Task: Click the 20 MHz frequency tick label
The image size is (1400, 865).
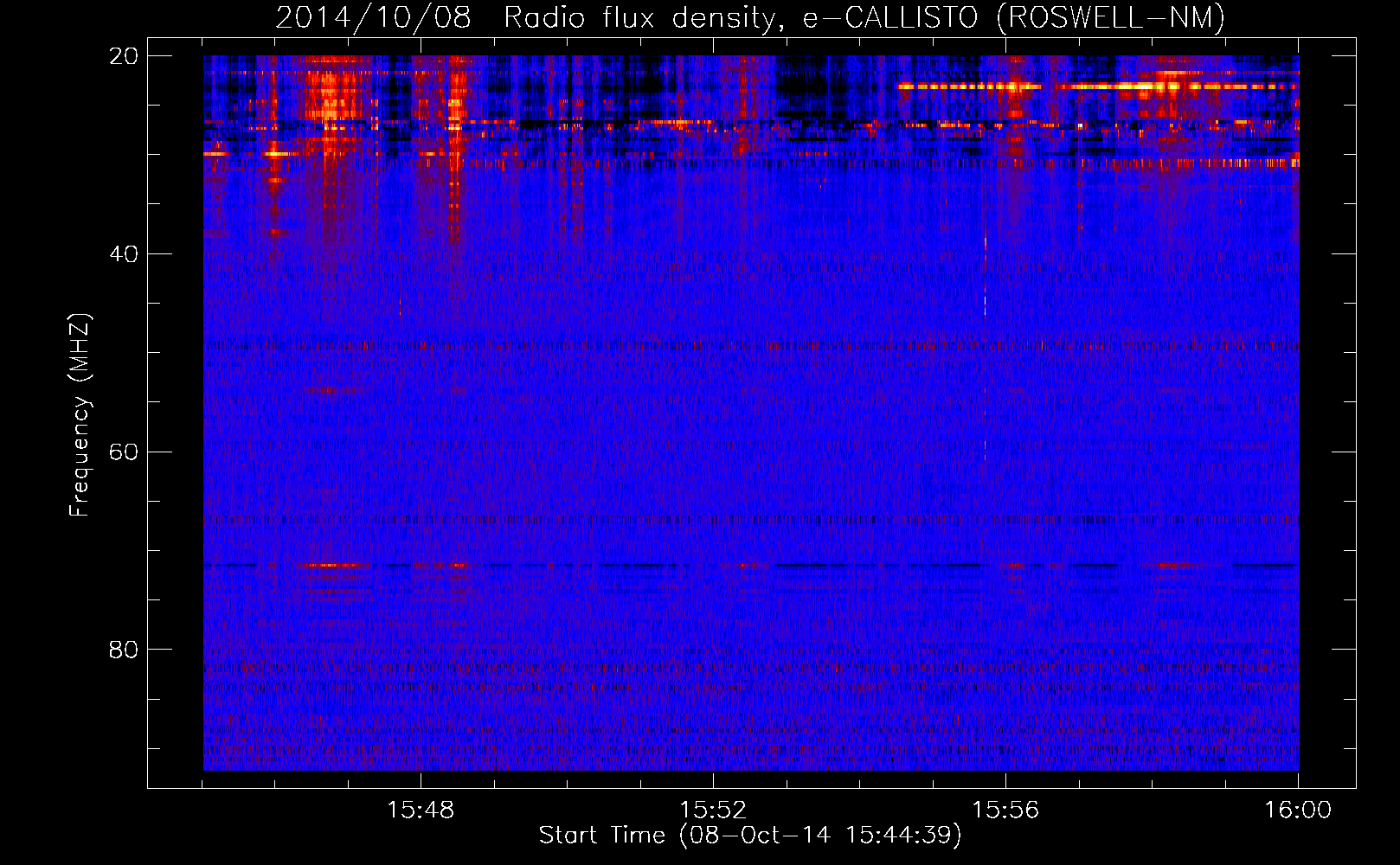Action: 124,56
